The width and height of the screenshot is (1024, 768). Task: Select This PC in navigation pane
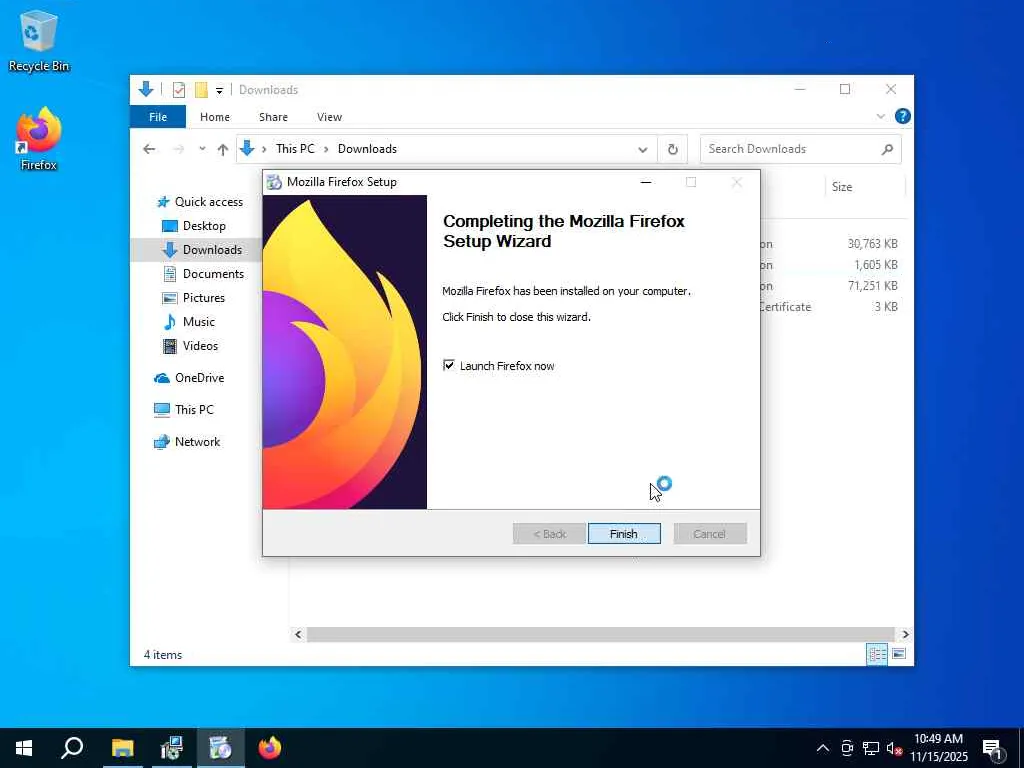184,410
